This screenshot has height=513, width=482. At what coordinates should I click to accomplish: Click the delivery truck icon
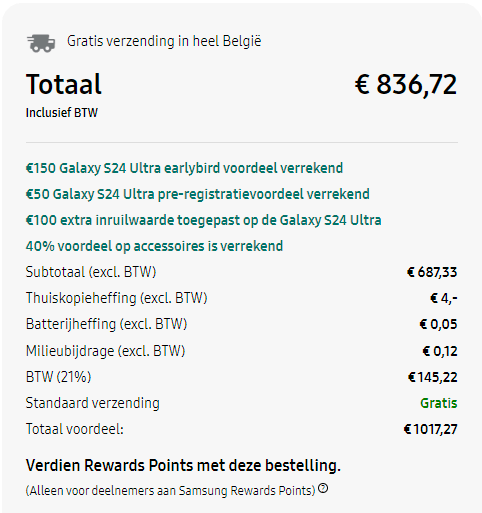[x=41, y=43]
